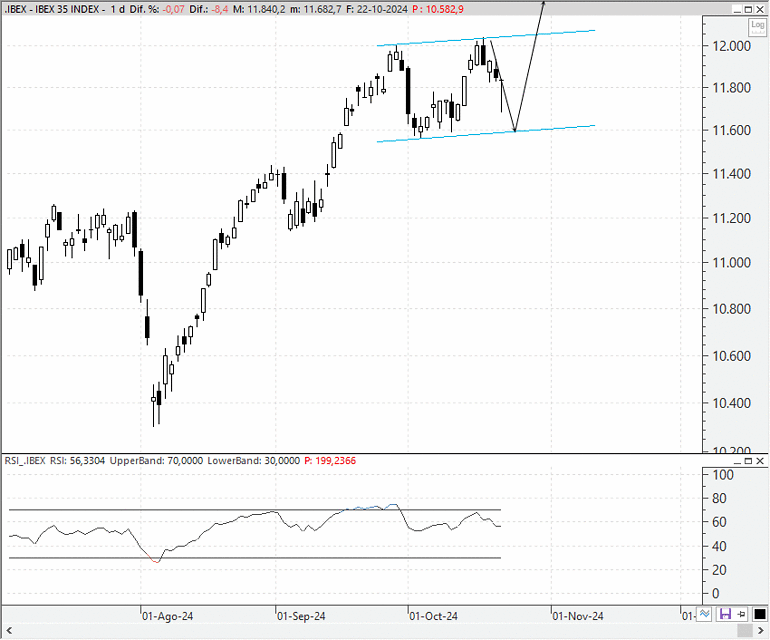Toggle the Log scale button
770x640 pixels.
coord(758,27)
